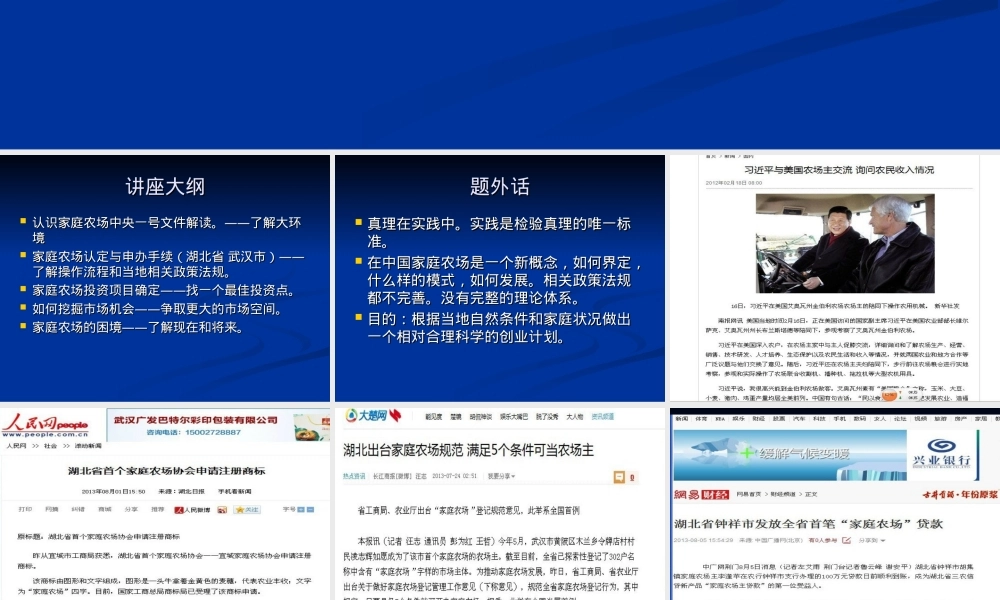This screenshot has height=600, width=1000.
Task: Click bullet 家庭农场投资项目确定
Action: click(165, 290)
